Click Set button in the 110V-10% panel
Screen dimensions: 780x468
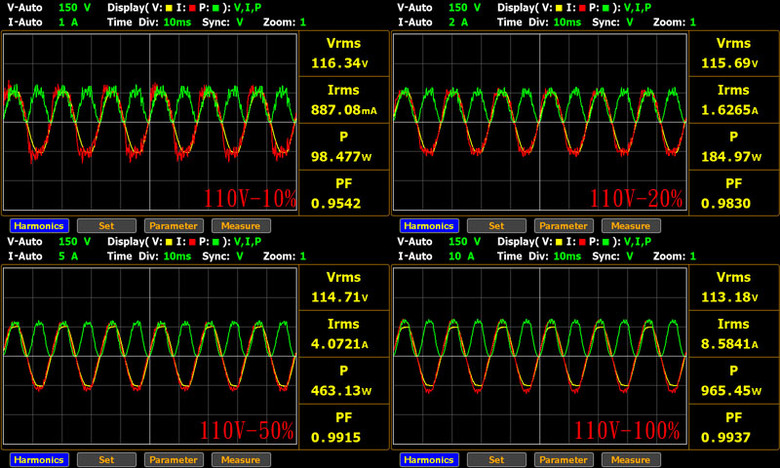pyautogui.click(x=106, y=226)
